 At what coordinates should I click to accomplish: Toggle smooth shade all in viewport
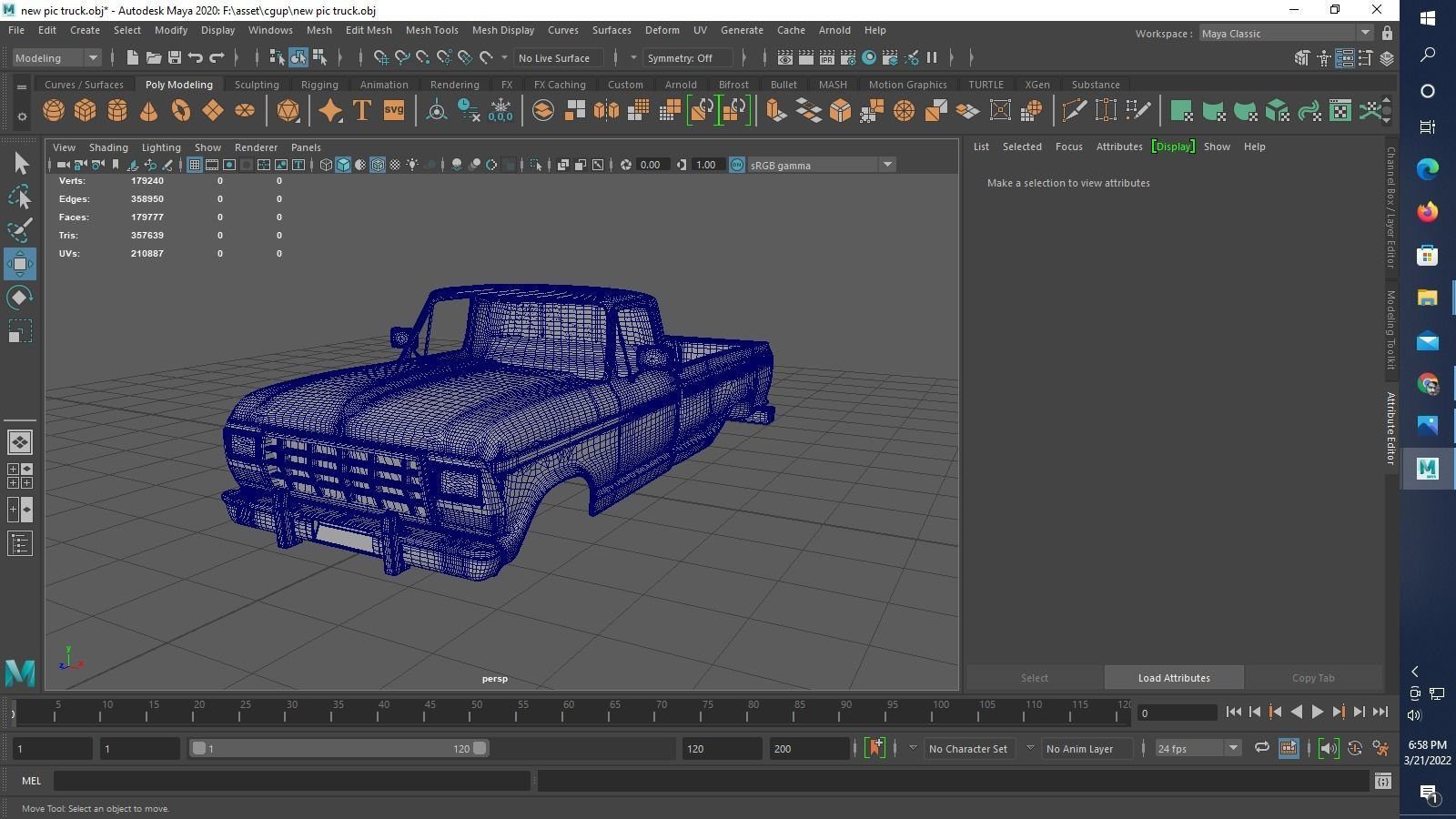(343, 165)
